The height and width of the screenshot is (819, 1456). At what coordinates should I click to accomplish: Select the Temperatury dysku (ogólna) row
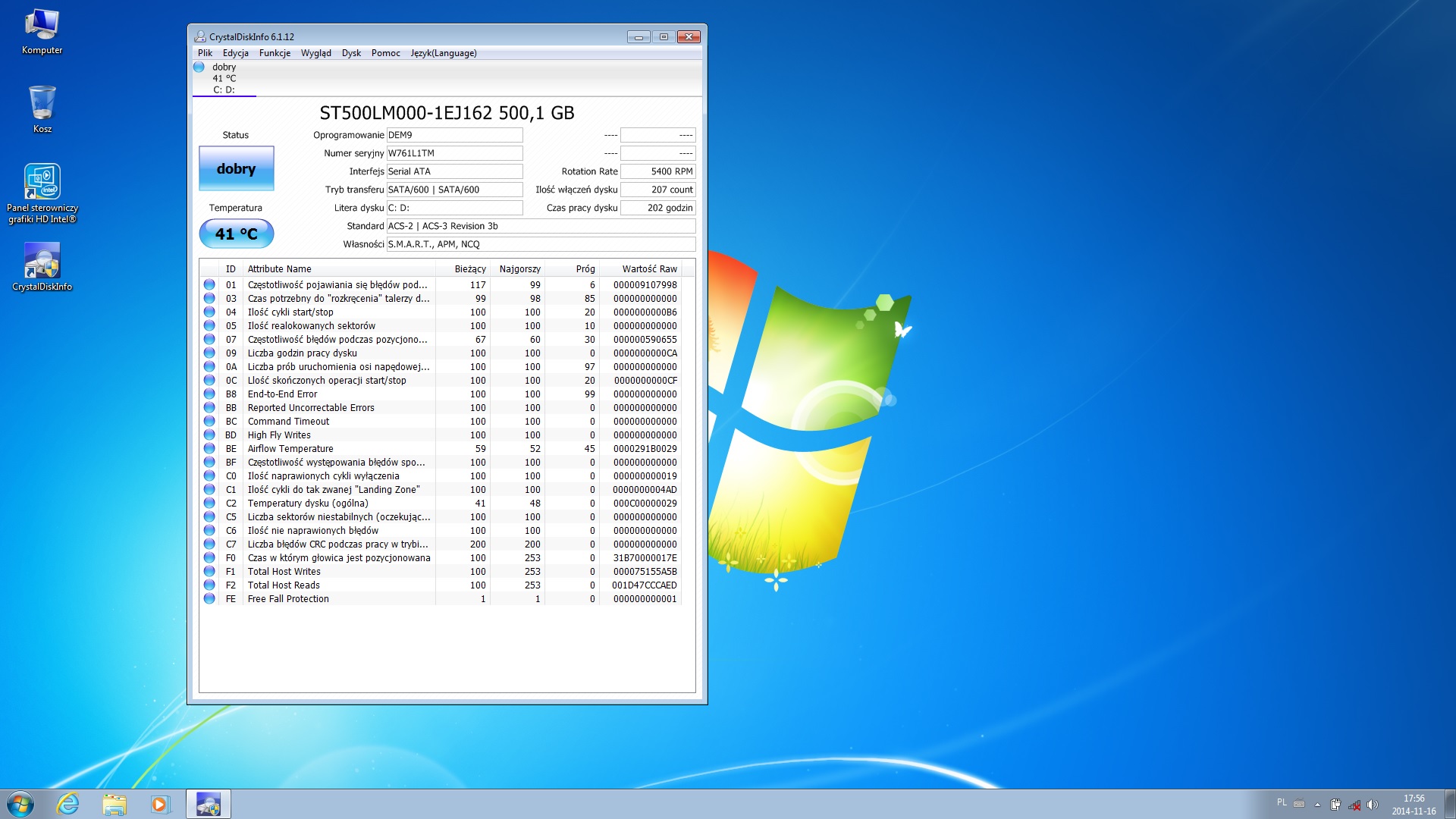click(441, 503)
